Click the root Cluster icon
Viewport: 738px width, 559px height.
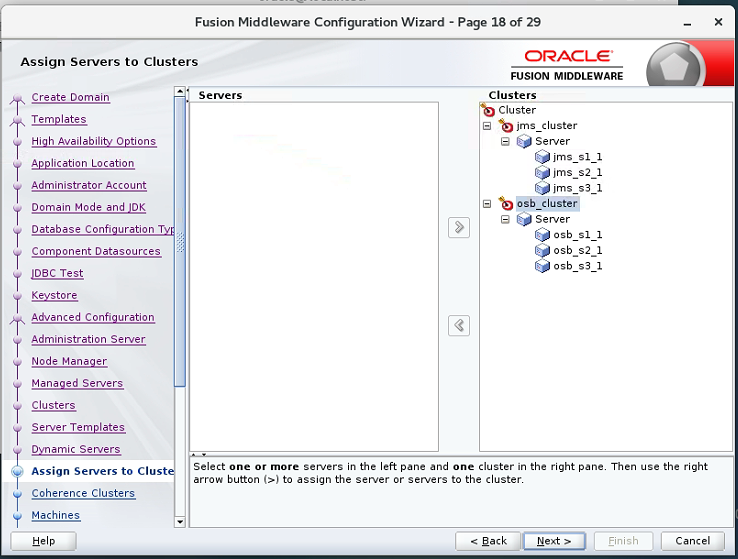point(488,110)
